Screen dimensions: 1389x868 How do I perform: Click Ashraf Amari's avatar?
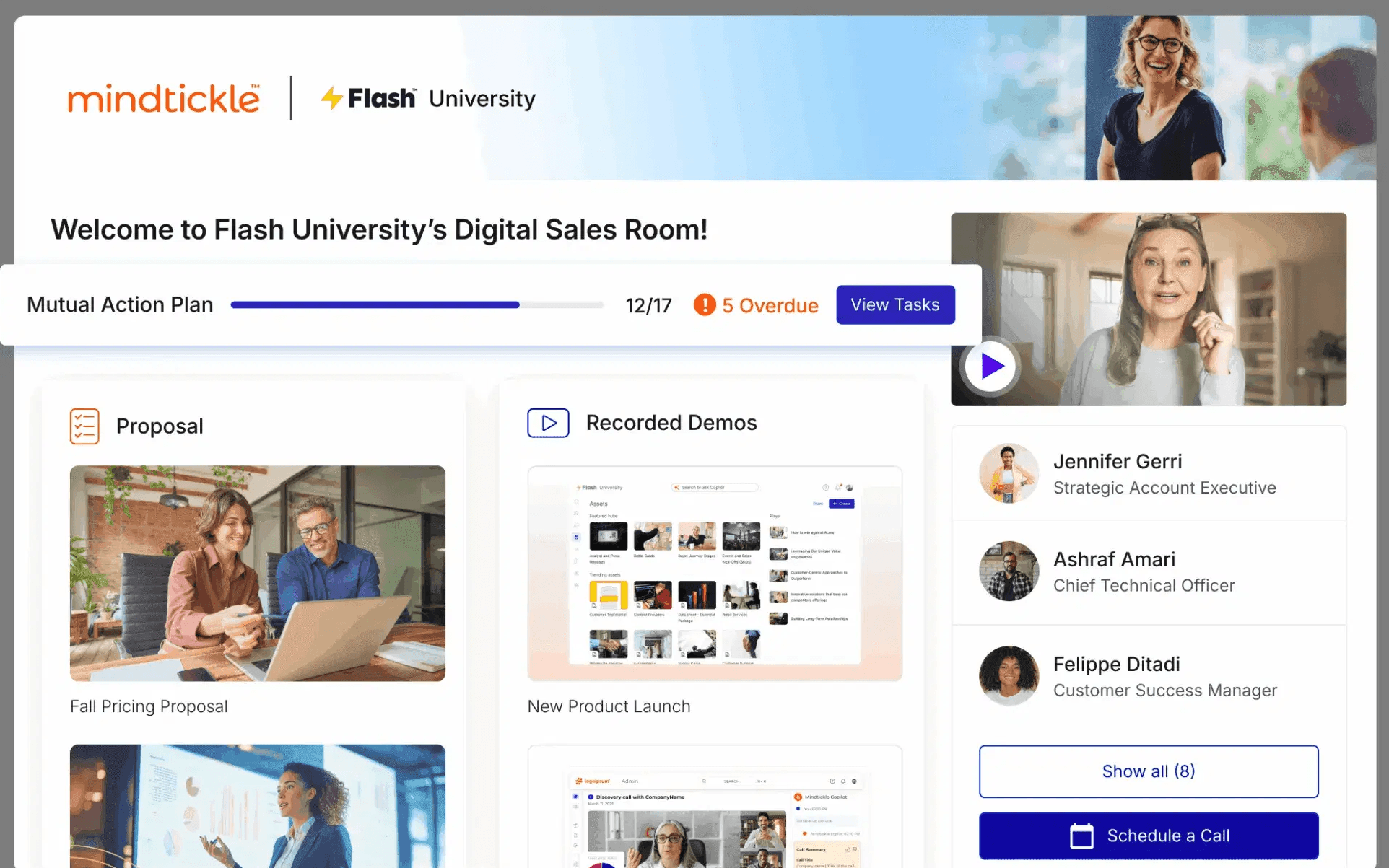(x=1009, y=571)
